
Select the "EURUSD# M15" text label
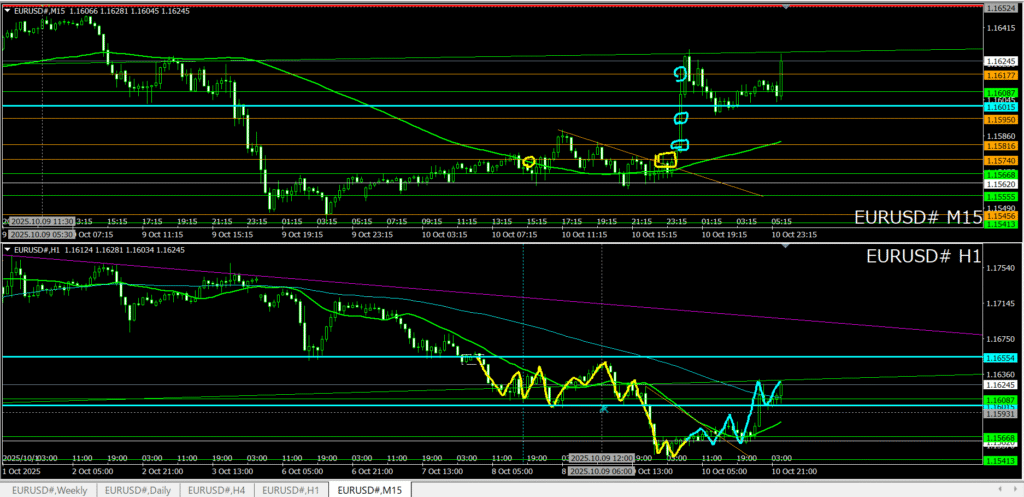[916, 217]
